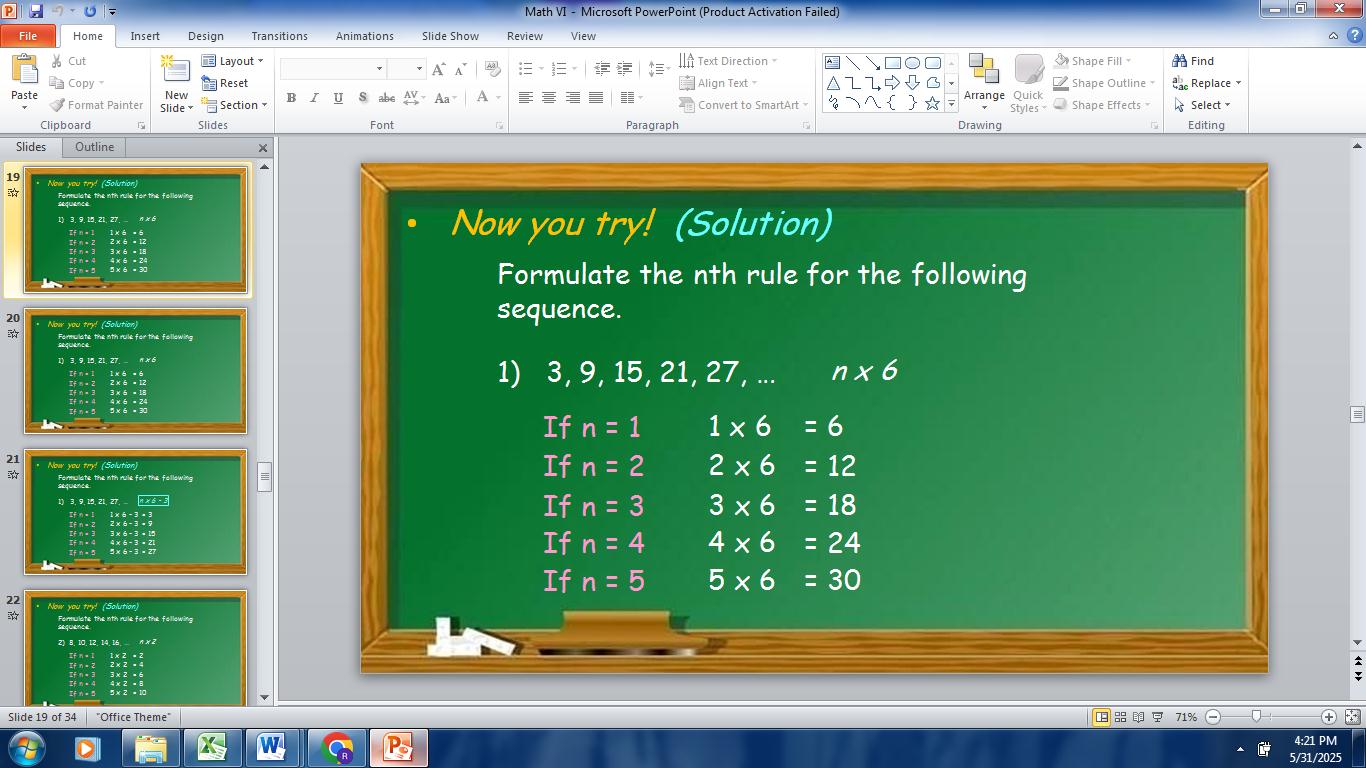
Task: Switch to Reading View in status bar
Action: [1139, 717]
